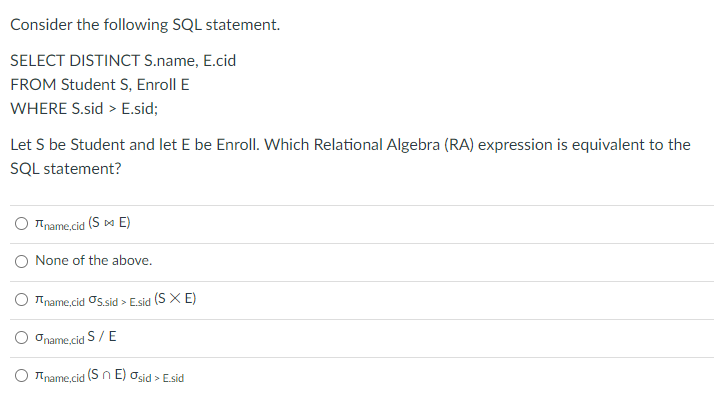Viewport: 720px width, 412px height.
Task: Click the SELECT DISTINCT S.name, E.cid line
Action: [x=123, y=61]
